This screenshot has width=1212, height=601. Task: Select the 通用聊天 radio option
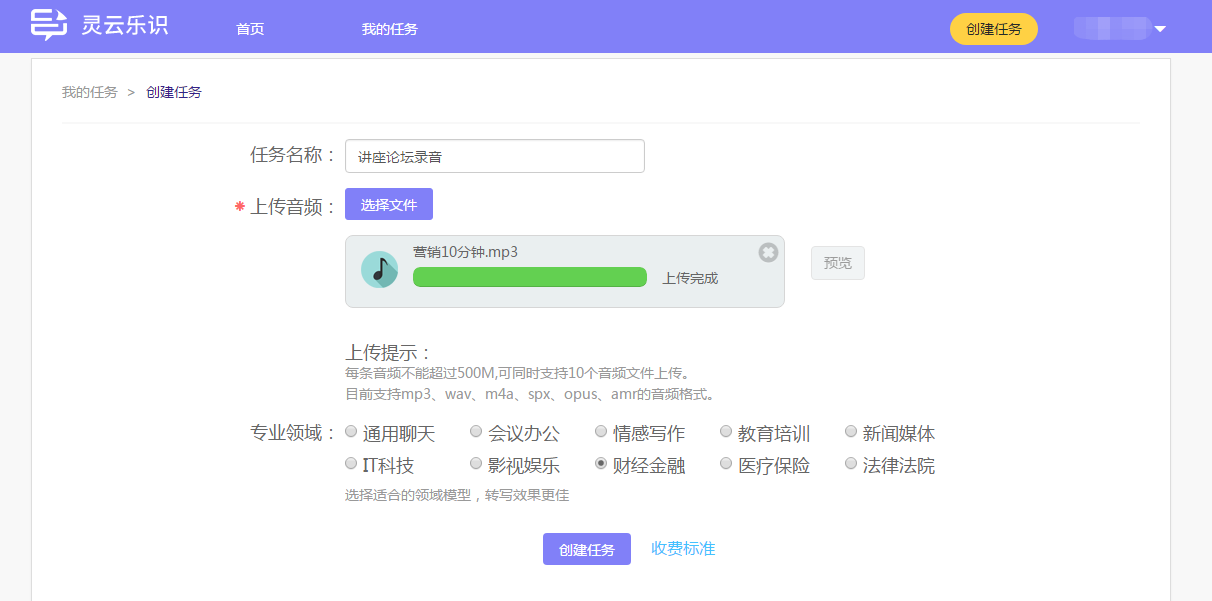coord(351,432)
